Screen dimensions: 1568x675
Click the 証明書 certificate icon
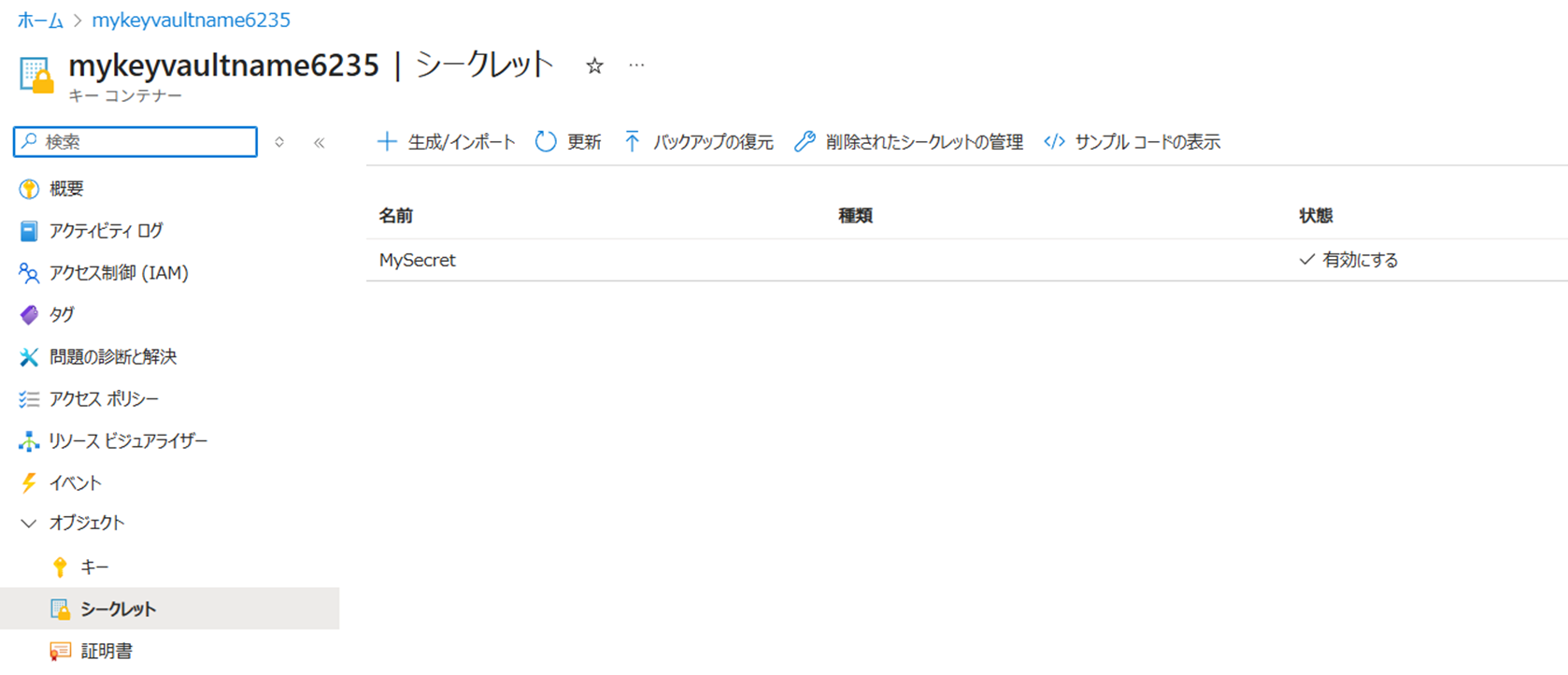click(60, 652)
